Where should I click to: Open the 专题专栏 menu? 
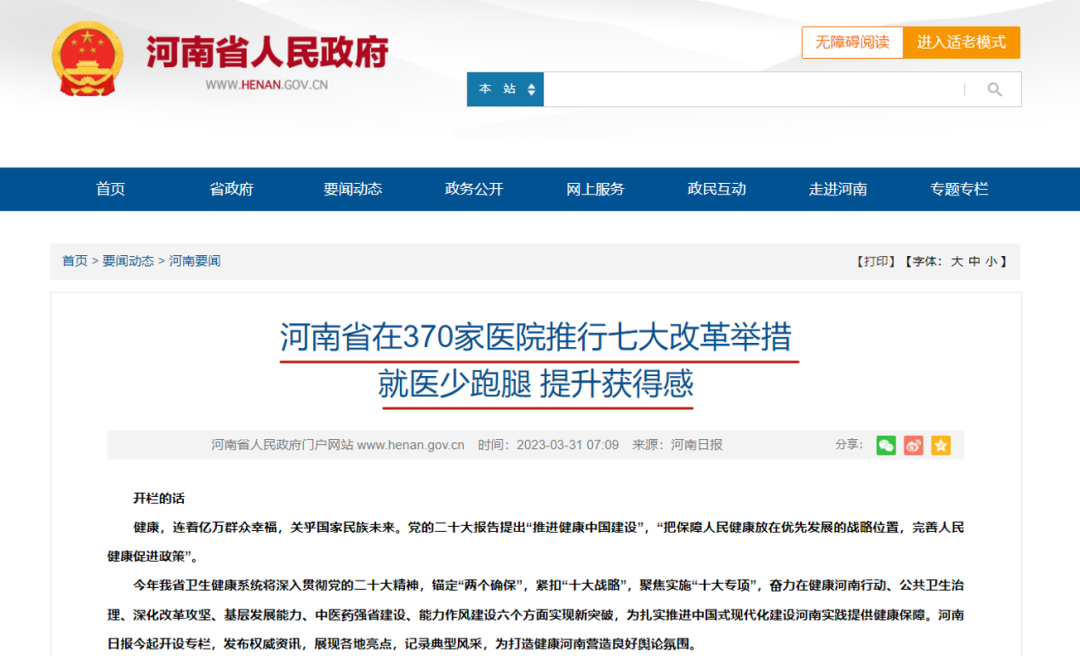click(x=960, y=189)
